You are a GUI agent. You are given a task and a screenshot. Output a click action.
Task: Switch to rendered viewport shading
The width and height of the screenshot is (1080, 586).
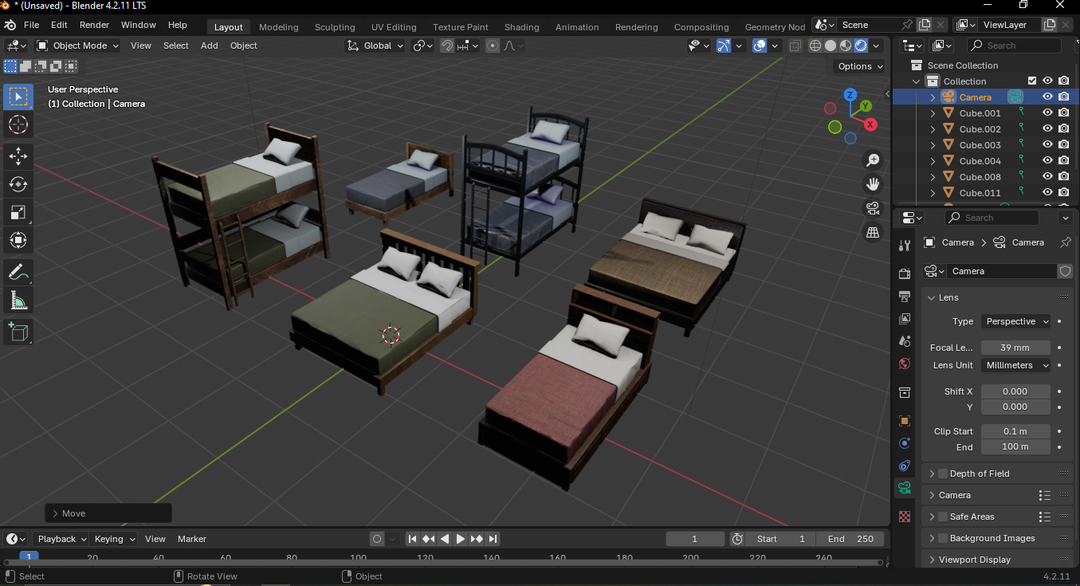861,45
